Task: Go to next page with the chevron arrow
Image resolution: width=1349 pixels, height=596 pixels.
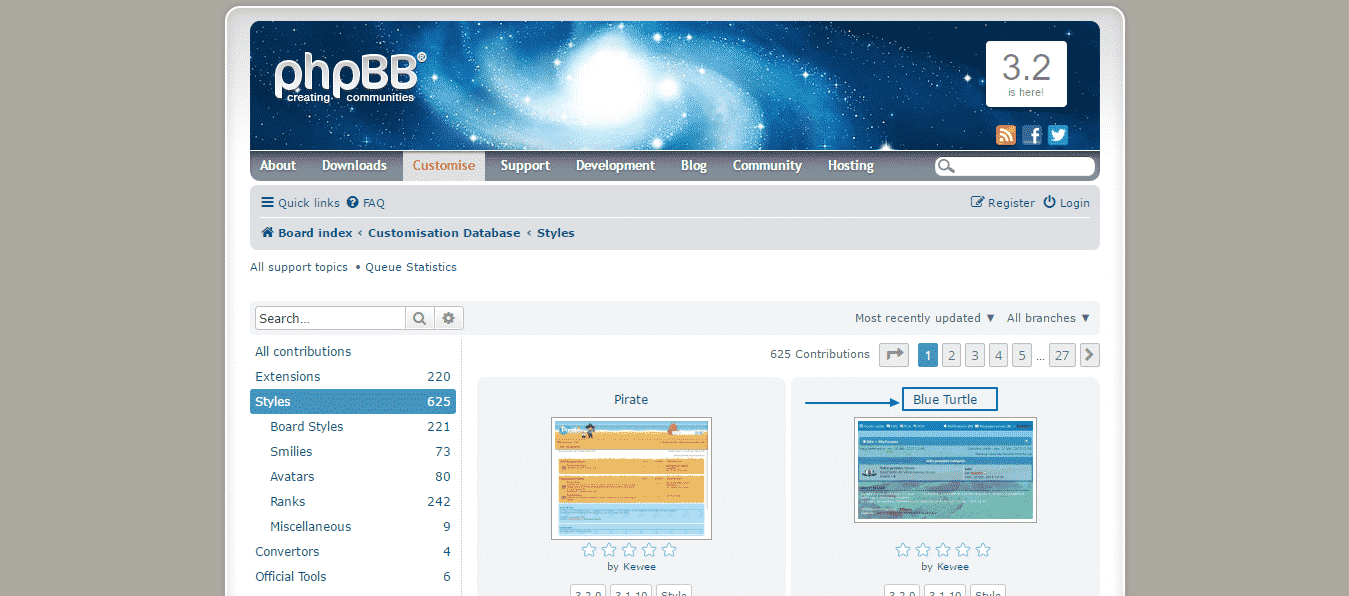Action: pos(1089,354)
